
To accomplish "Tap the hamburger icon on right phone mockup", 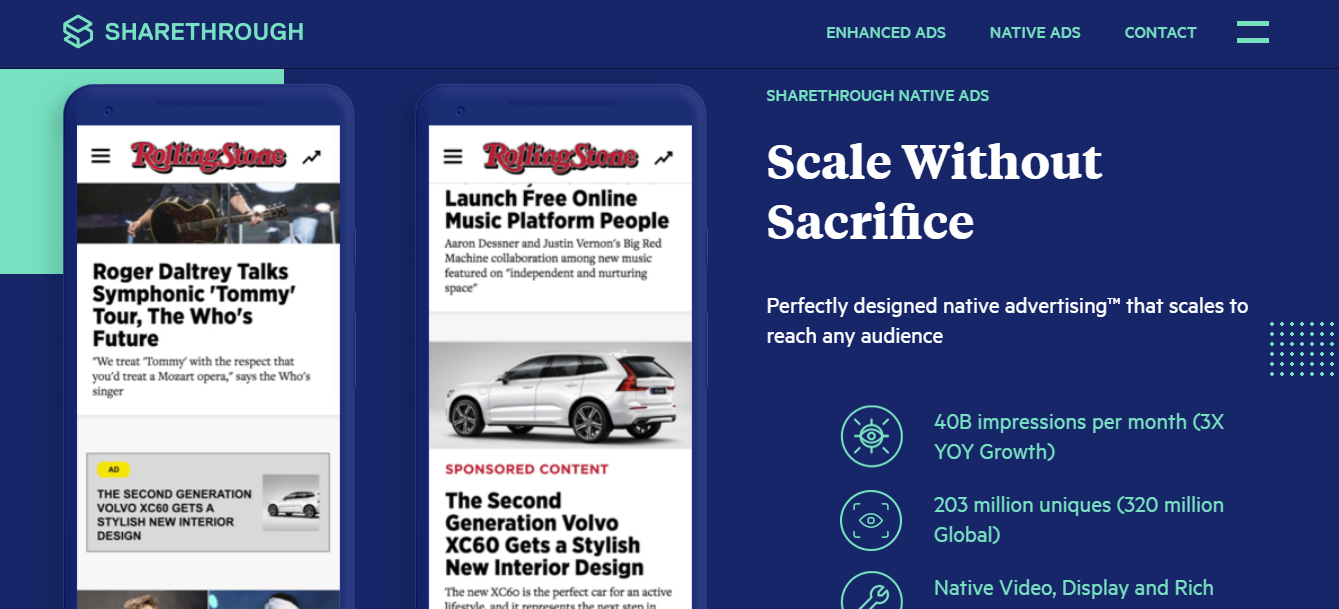I will click(x=453, y=157).
